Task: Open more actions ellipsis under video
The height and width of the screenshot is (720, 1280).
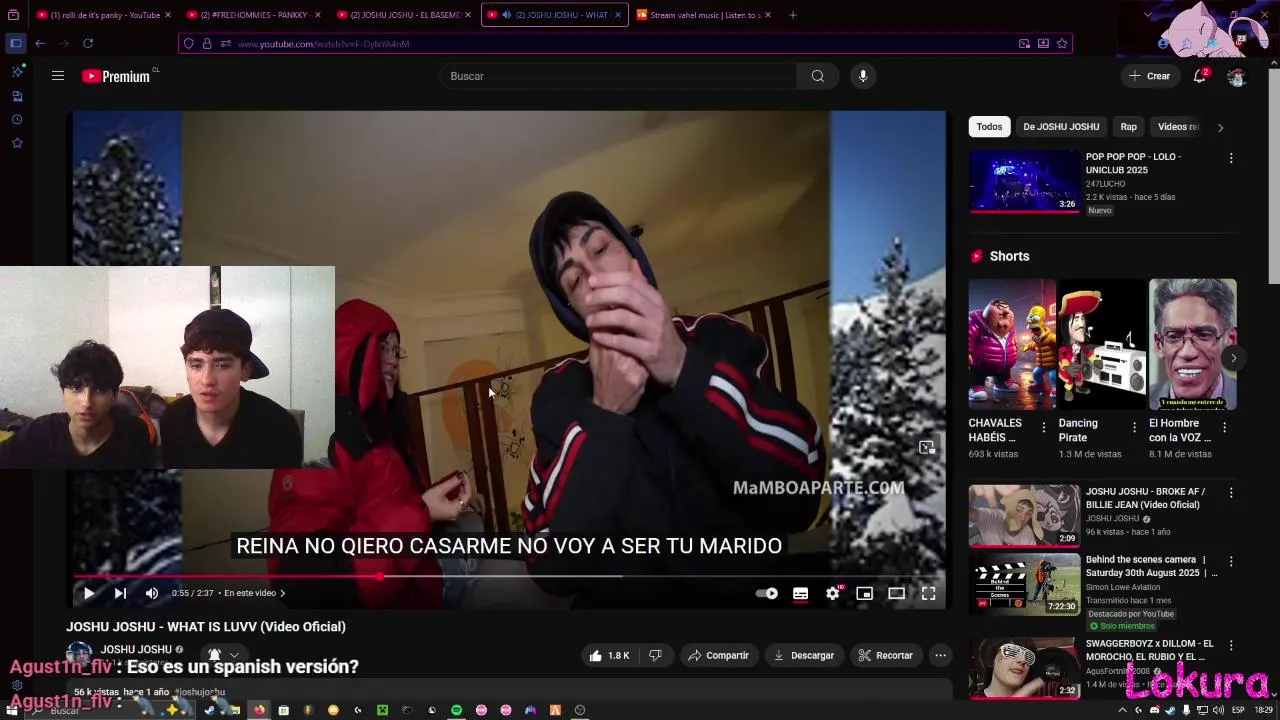Action: click(x=940, y=655)
